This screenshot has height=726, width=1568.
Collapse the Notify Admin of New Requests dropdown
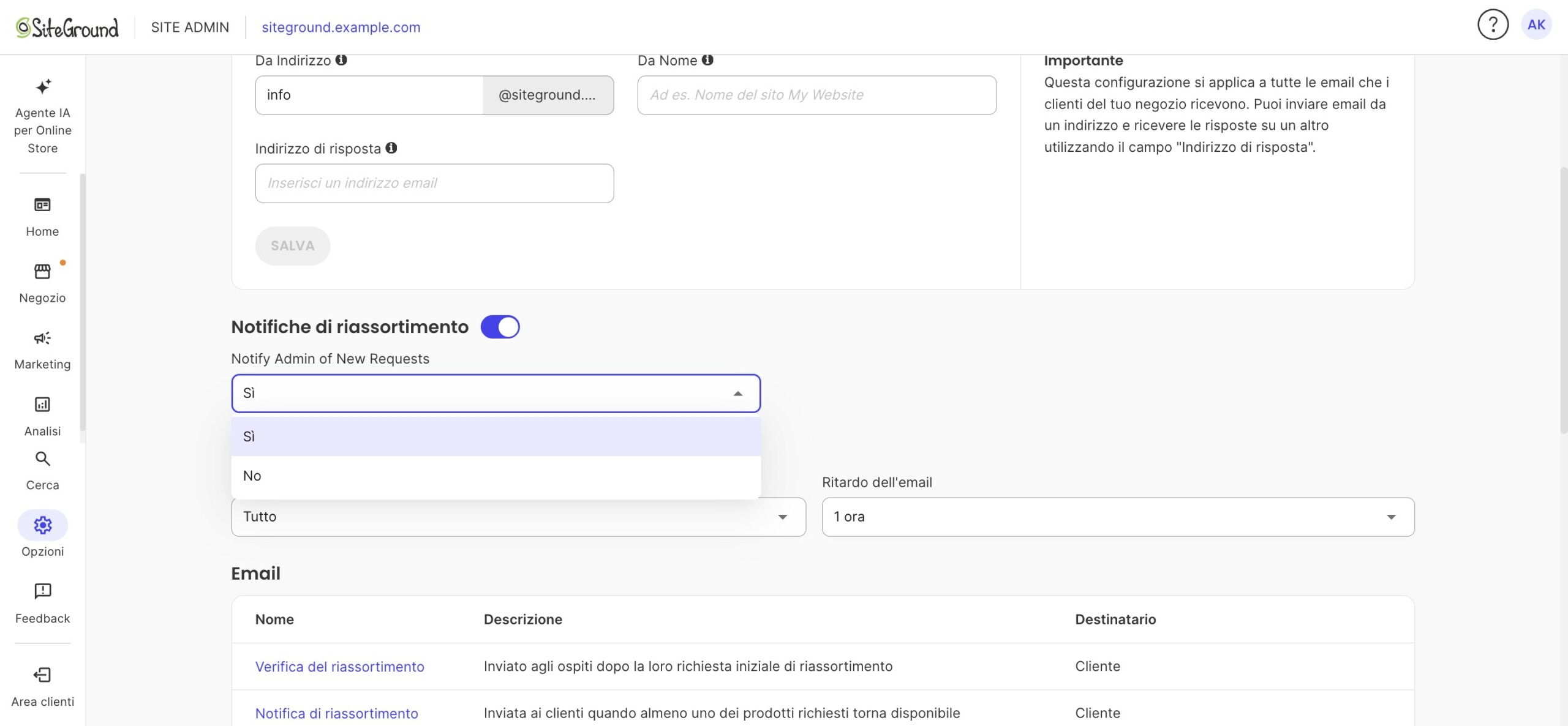[x=496, y=393]
